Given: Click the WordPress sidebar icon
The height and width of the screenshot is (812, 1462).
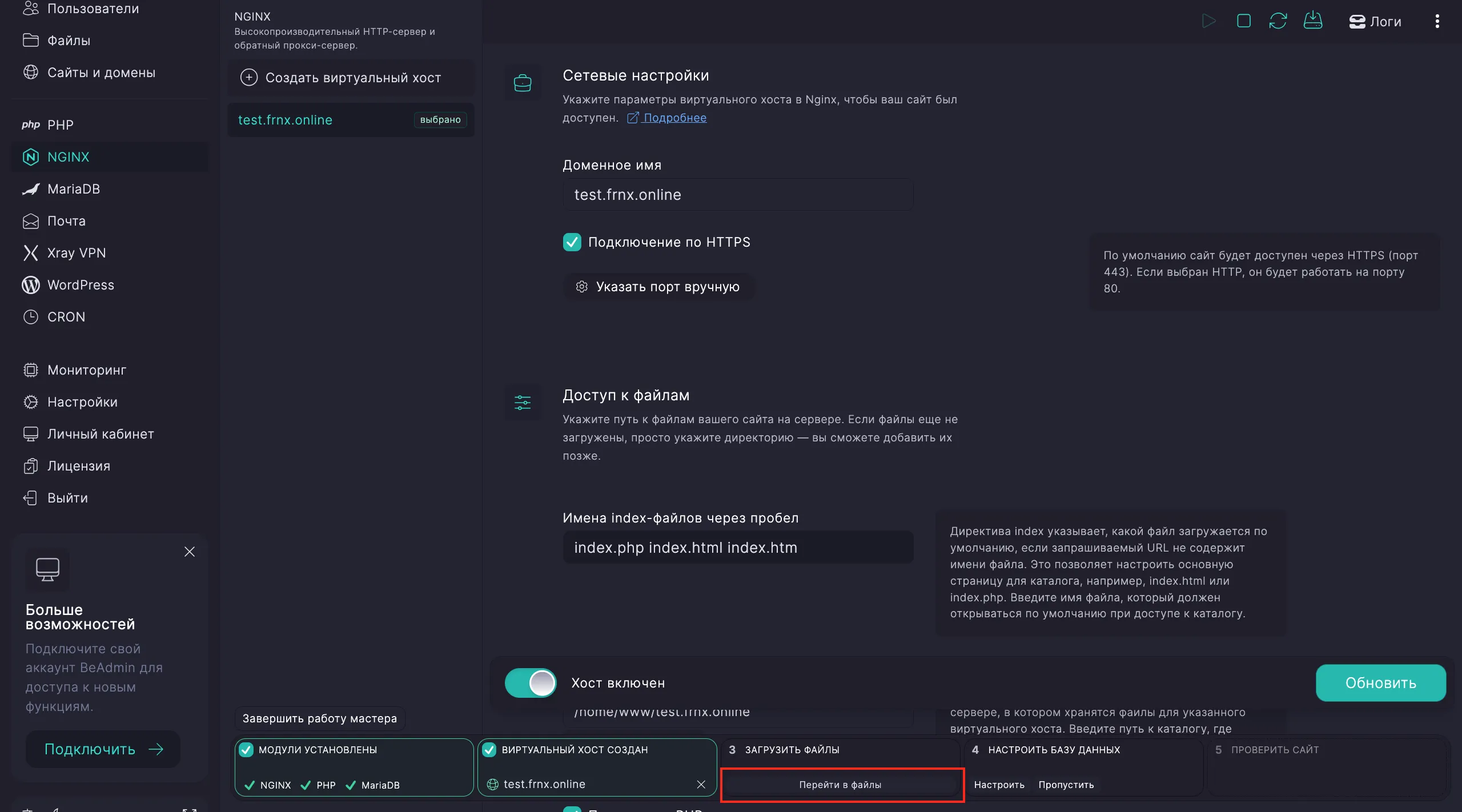Looking at the screenshot, I should [x=31, y=285].
